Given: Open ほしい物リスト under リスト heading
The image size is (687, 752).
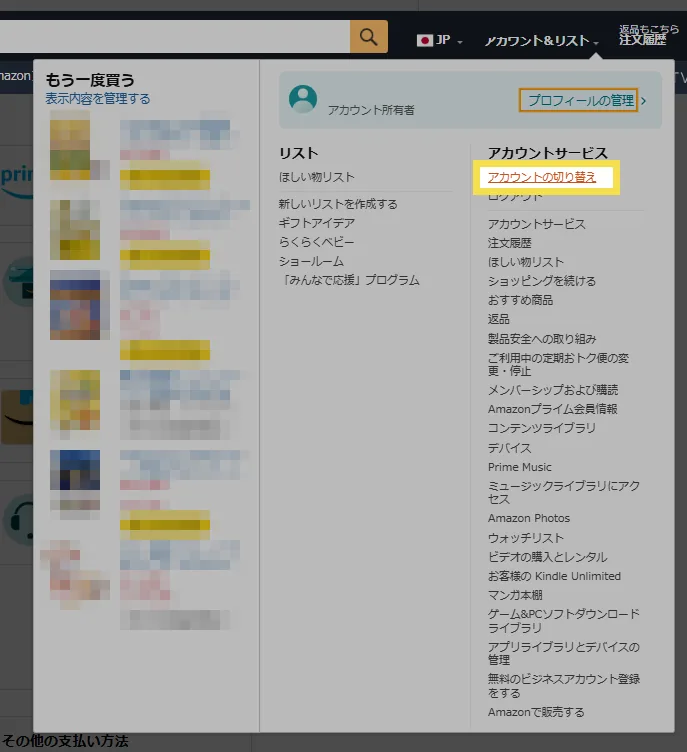Looking at the screenshot, I should [x=317, y=177].
